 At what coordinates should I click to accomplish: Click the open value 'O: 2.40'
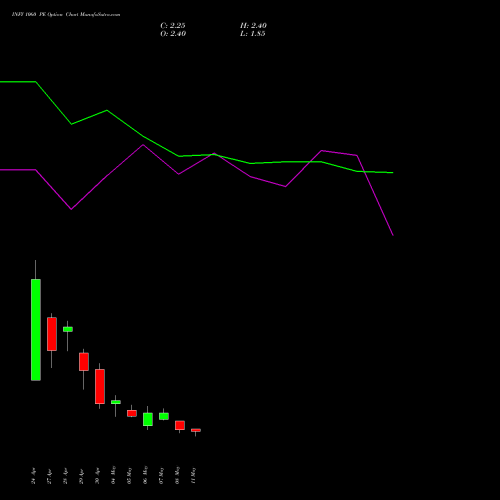(173, 34)
